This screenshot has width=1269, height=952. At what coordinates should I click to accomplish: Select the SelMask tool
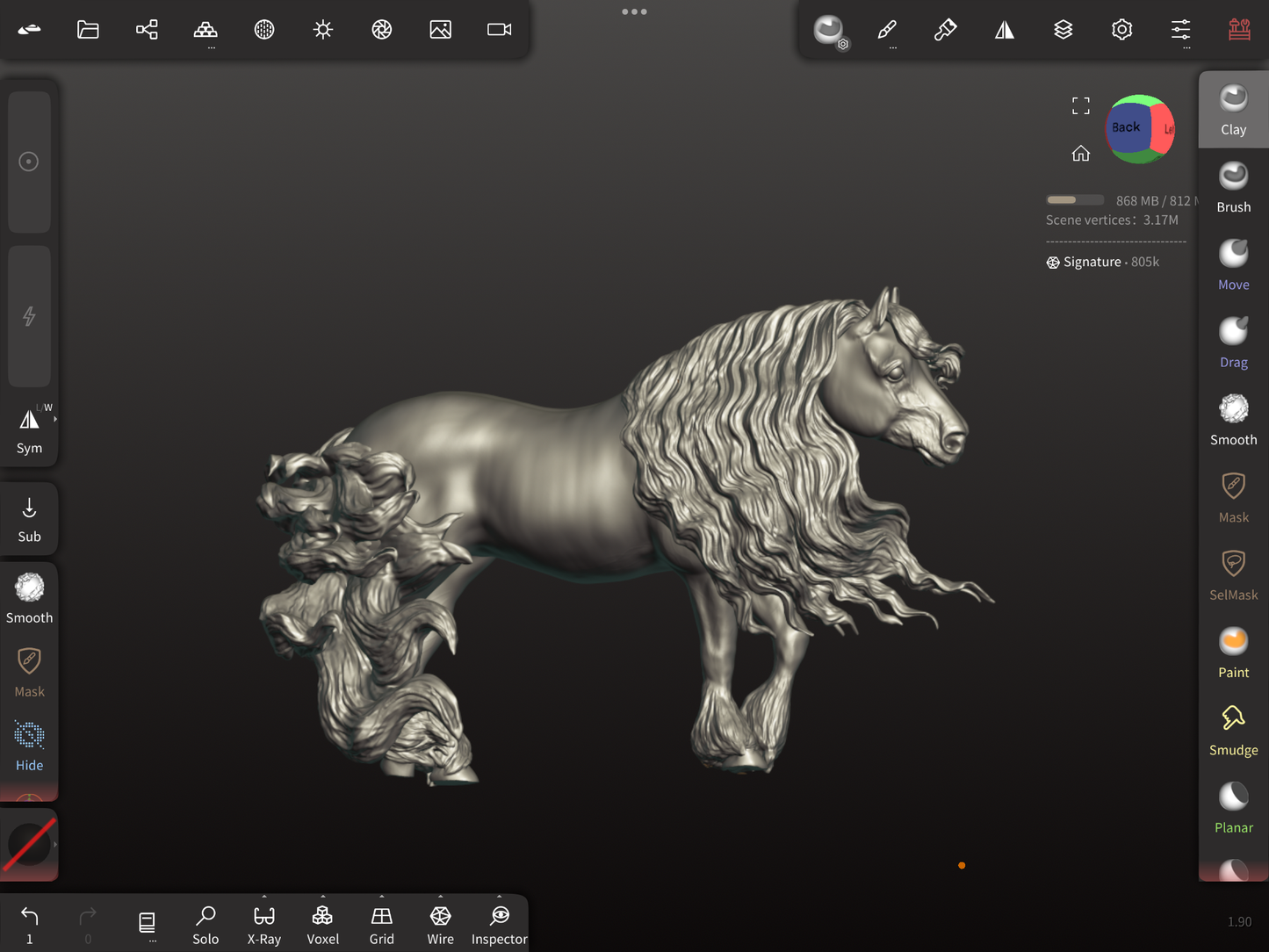1233,574
